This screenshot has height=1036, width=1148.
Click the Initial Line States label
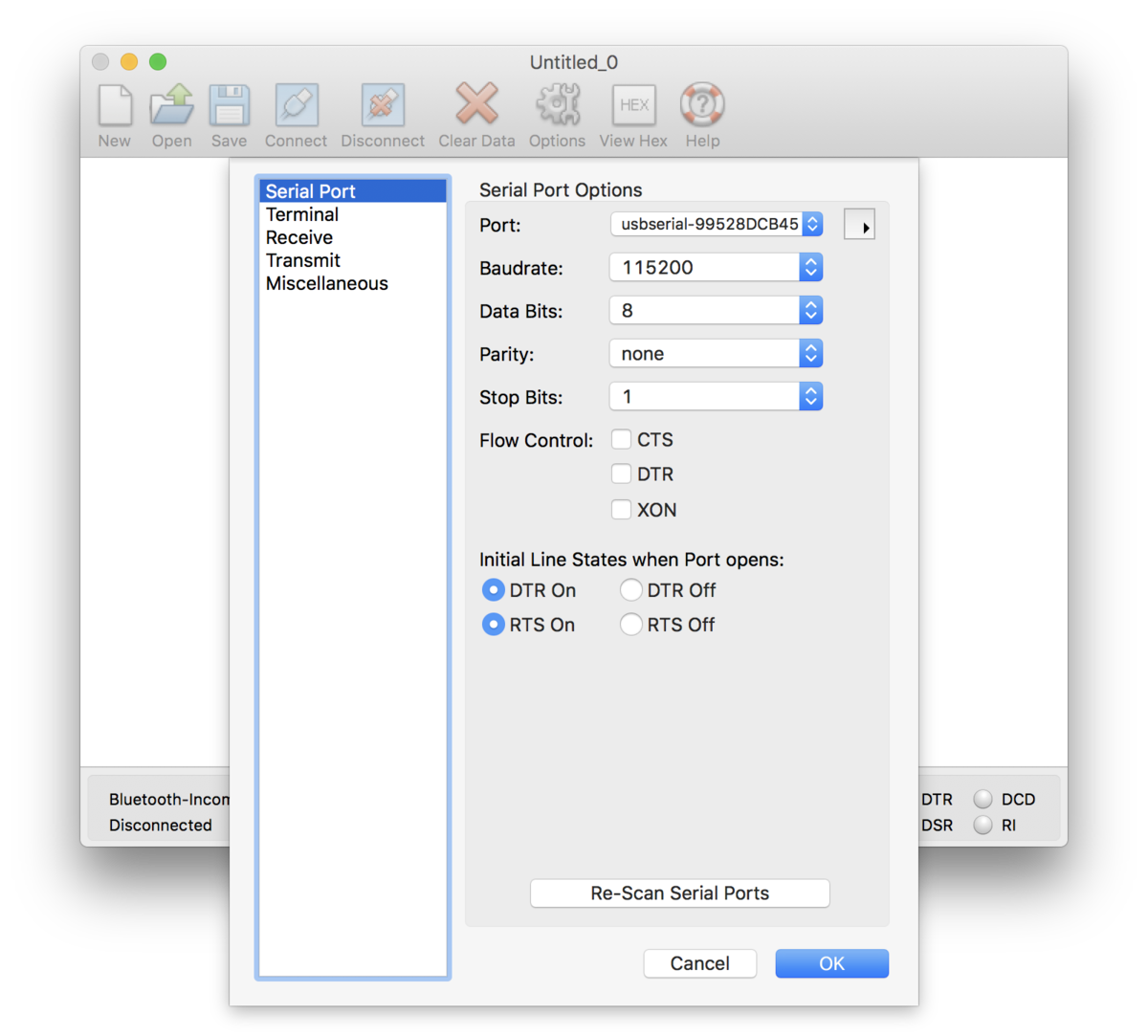[x=631, y=560]
